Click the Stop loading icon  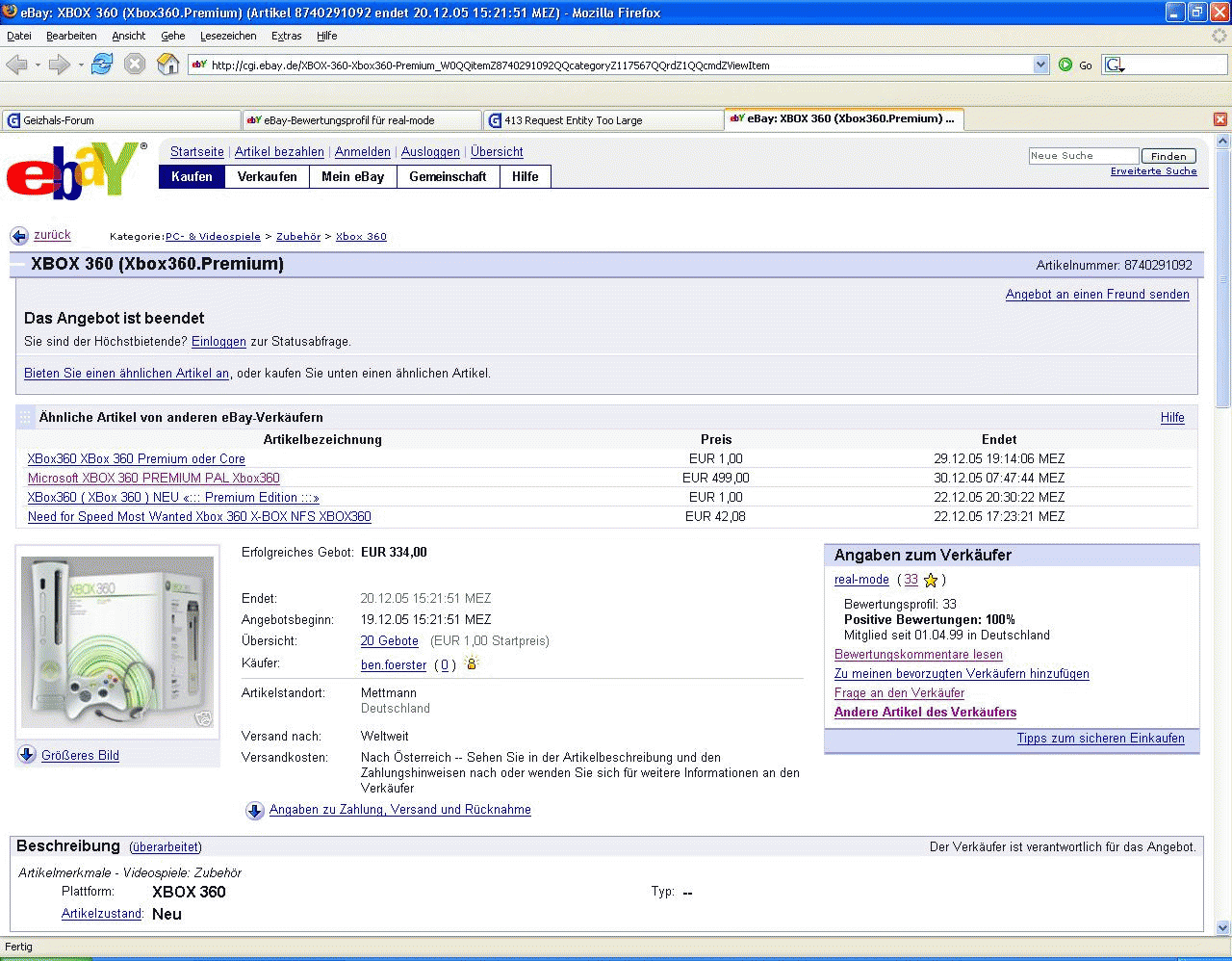pos(135,65)
